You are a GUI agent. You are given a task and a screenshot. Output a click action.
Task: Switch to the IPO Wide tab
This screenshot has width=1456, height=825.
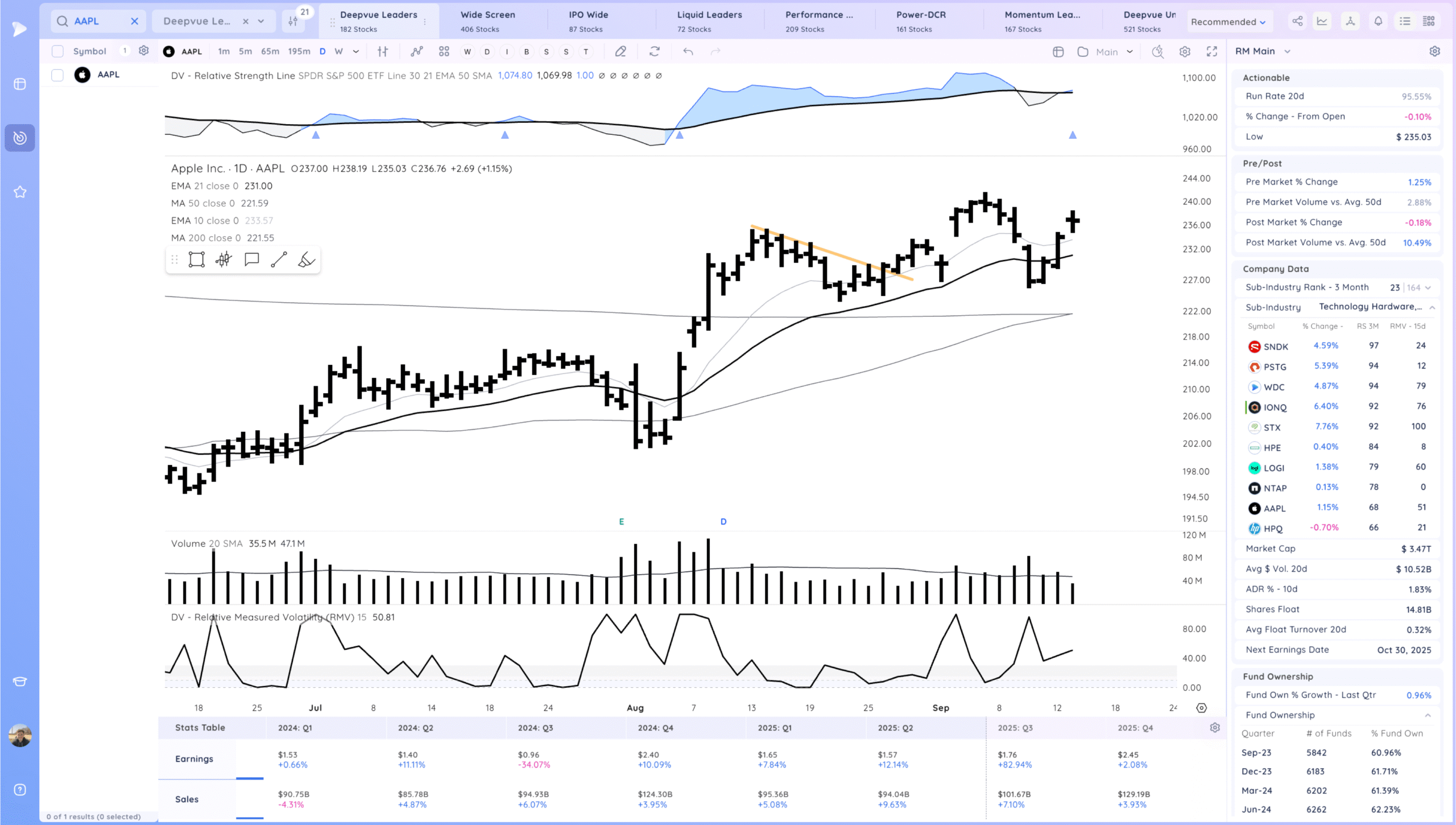pos(589,22)
